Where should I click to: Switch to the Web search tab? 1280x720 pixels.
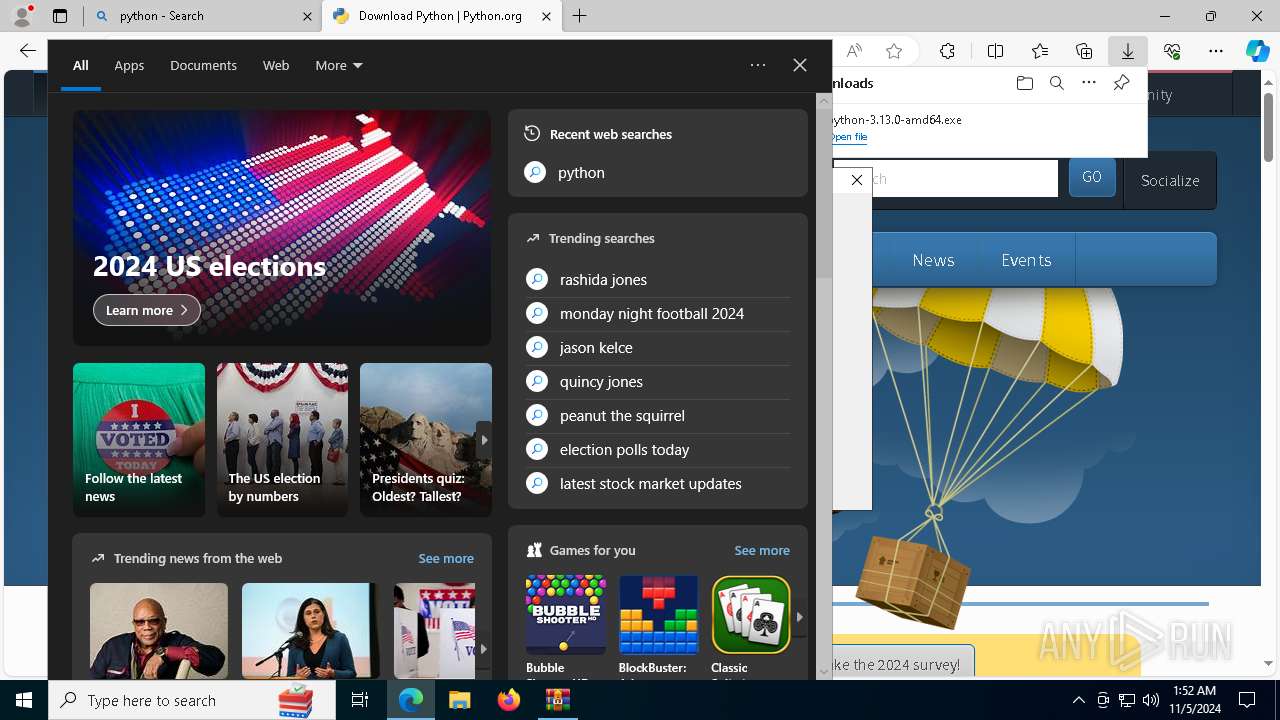click(276, 65)
